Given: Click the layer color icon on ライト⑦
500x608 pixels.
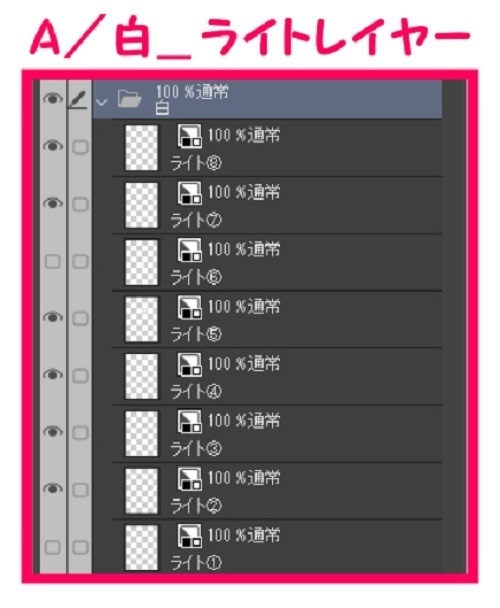Looking at the screenshot, I should [x=189, y=193].
